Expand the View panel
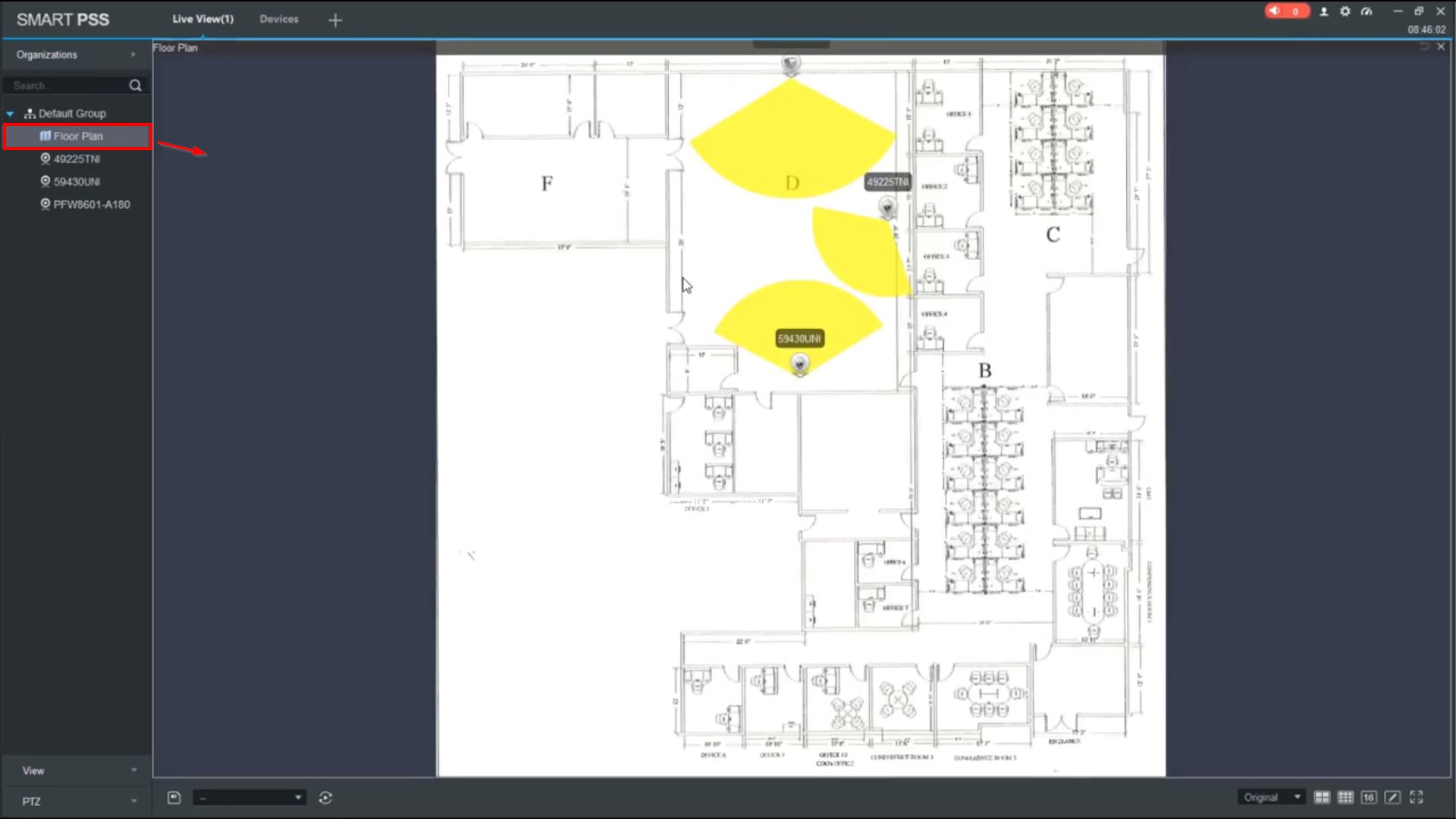 point(76,770)
